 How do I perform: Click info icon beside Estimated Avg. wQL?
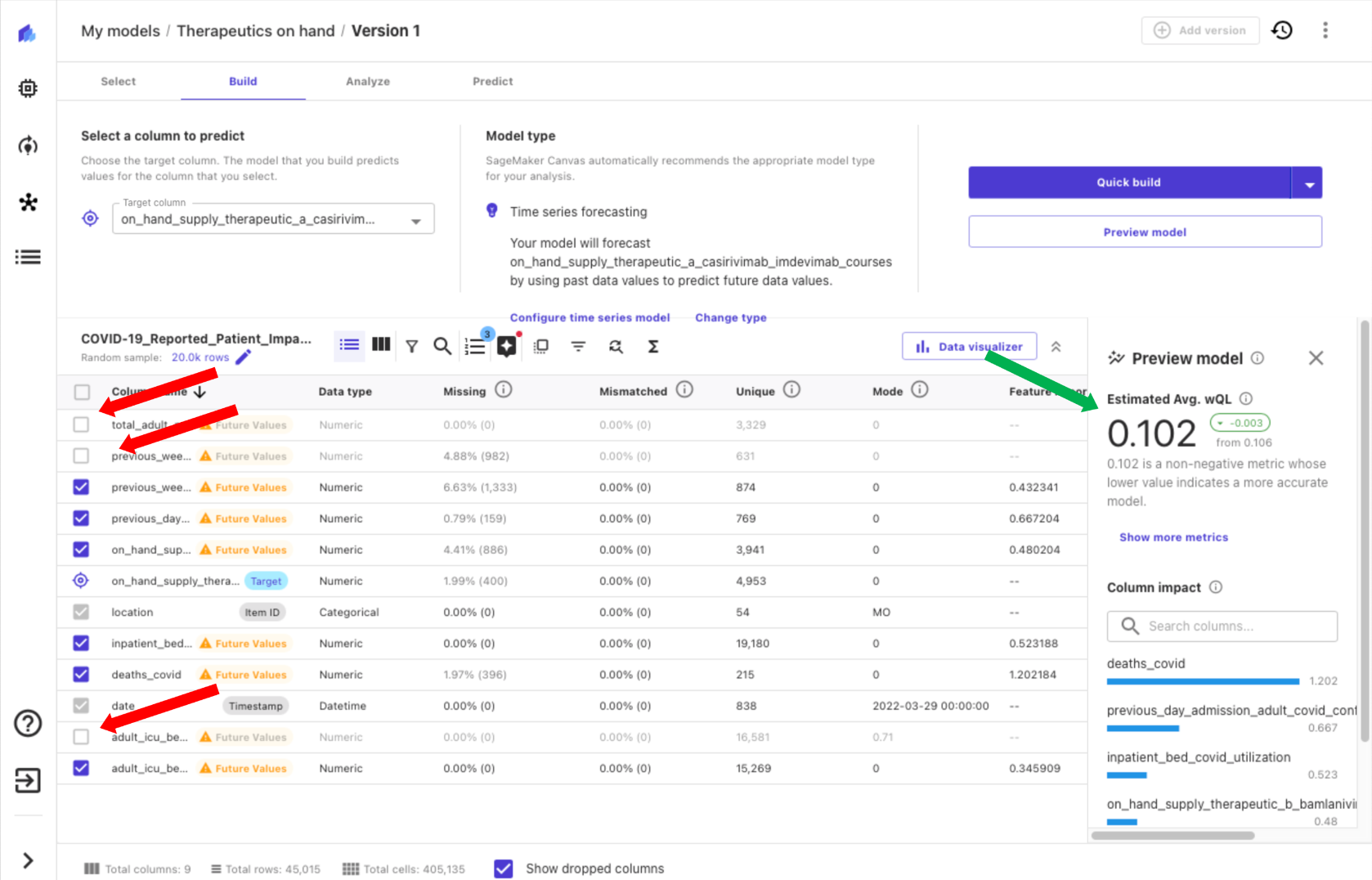pos(1246,398)
